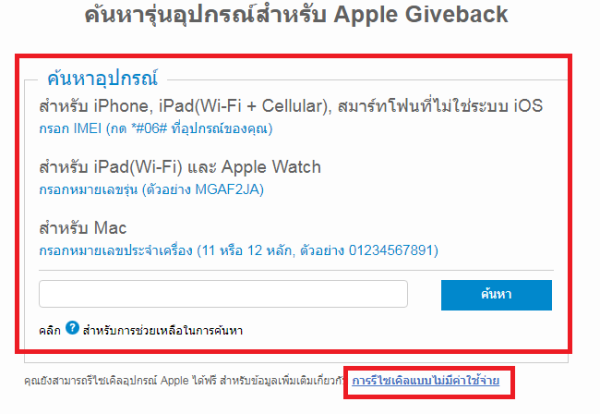Click the word Apple in footer text

175,381
